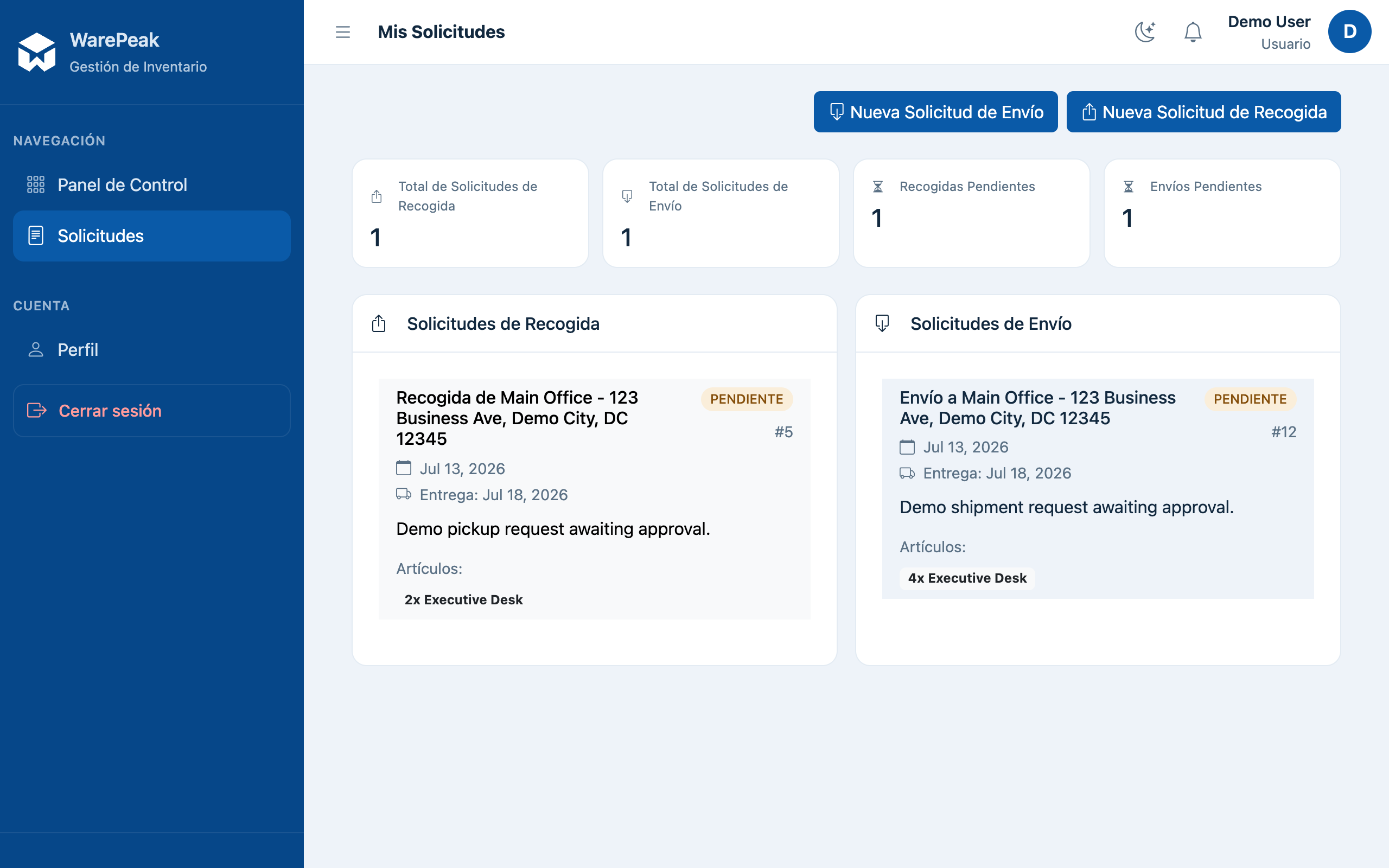Open the user avatar D menu
This screenshot has height=868, width=1389.
pos(1349,31)
